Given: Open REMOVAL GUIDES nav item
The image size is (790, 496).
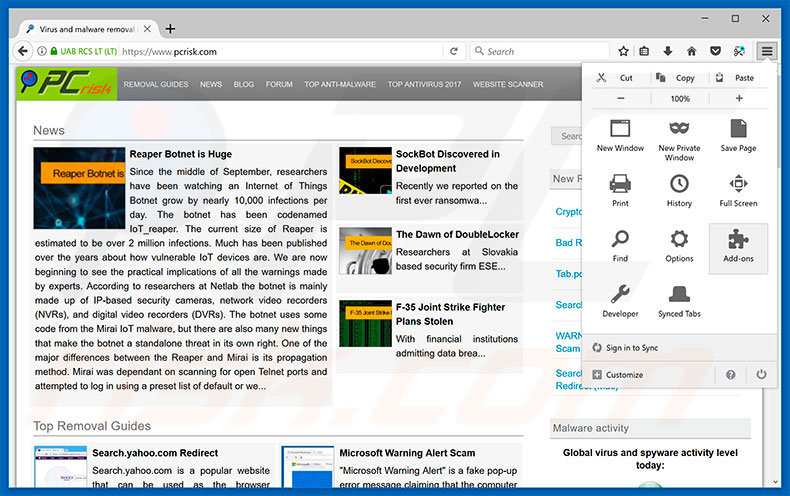Looking at the screenshot, I should pyautogui.click(x=156, y=85).
